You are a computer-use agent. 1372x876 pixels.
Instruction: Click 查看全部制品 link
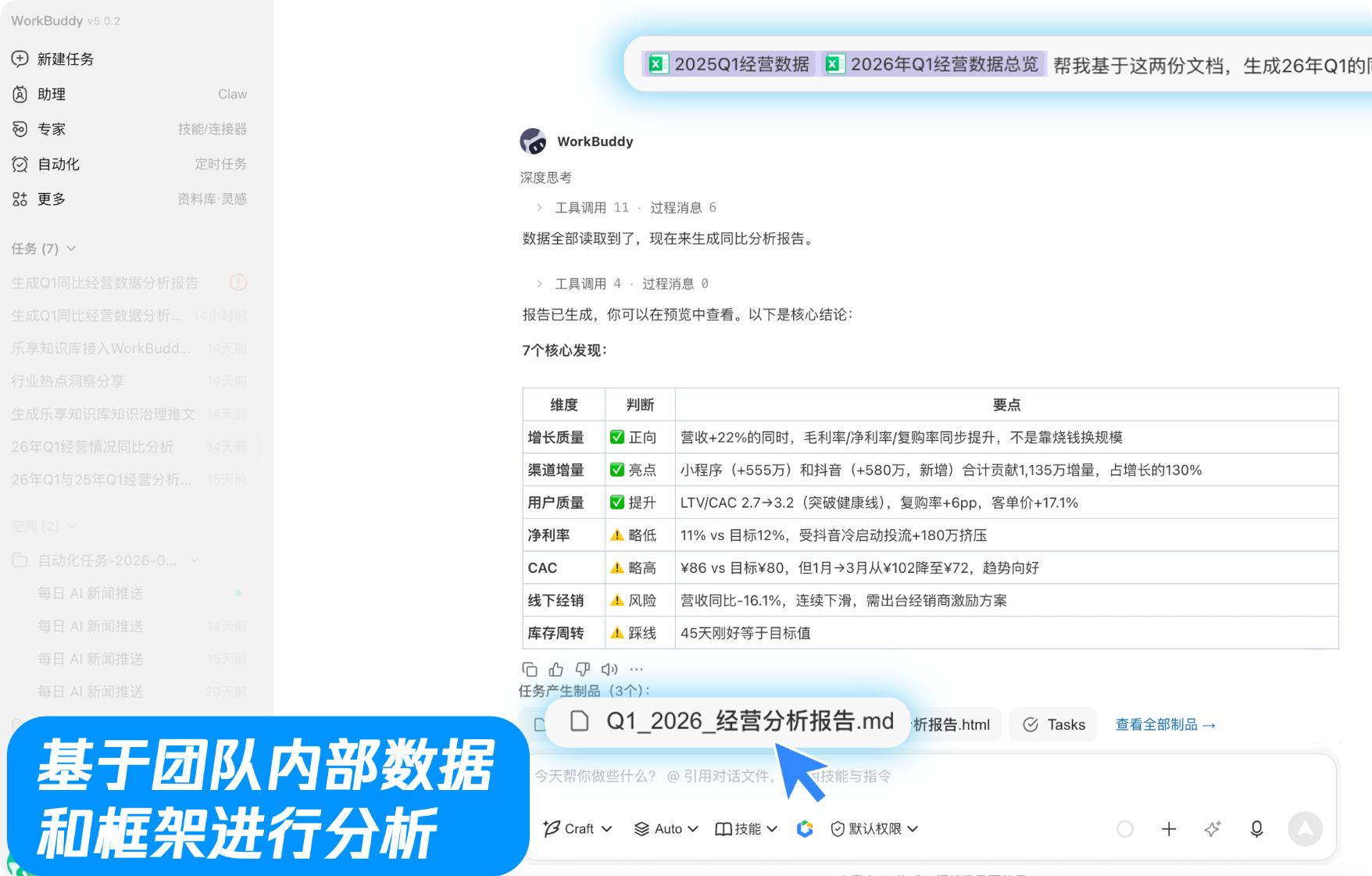[1165, 725]
